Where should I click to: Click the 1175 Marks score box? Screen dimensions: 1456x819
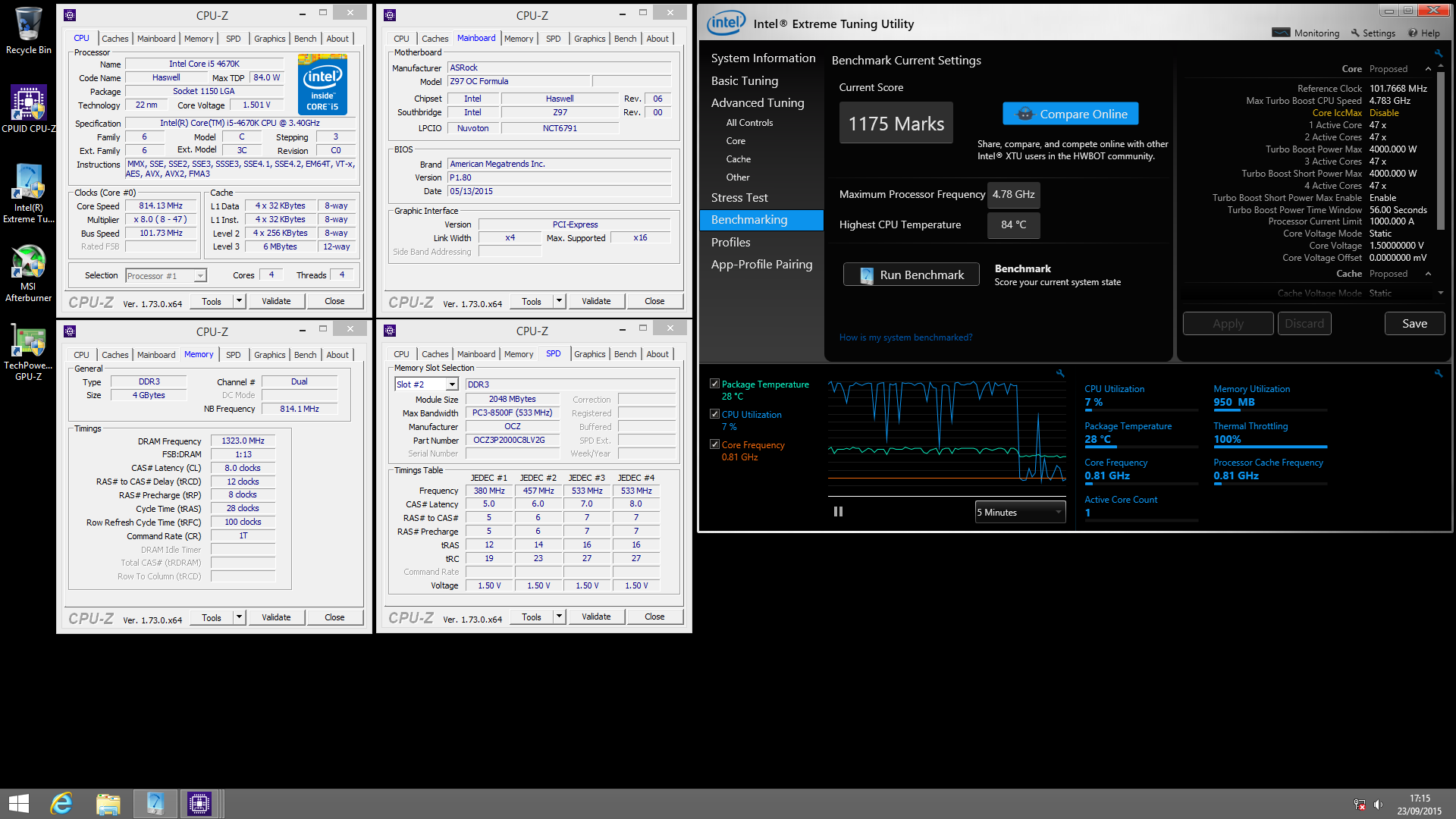tap(896, 123)
